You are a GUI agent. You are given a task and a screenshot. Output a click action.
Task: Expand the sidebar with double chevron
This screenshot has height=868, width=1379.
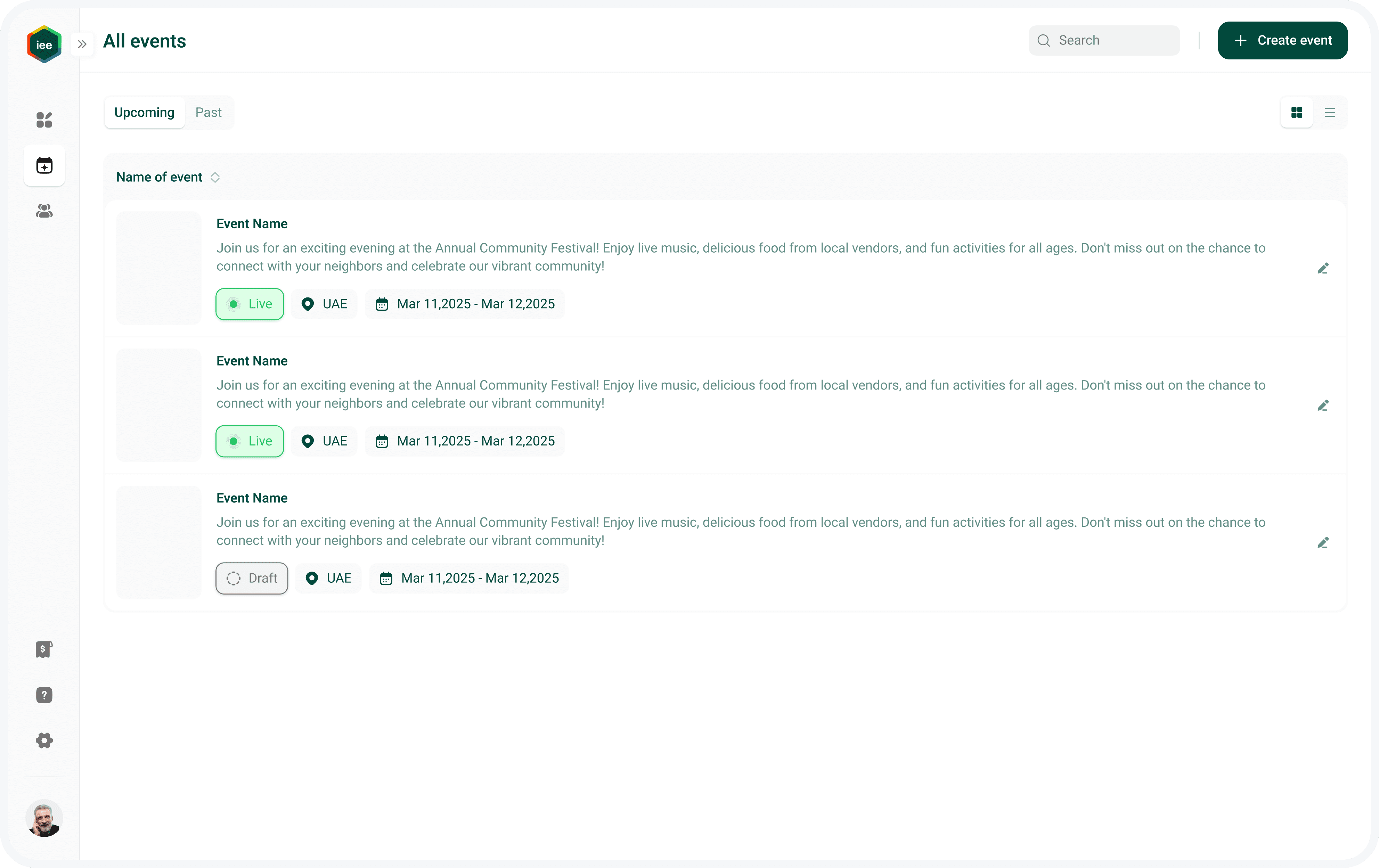tap(82, 44)
